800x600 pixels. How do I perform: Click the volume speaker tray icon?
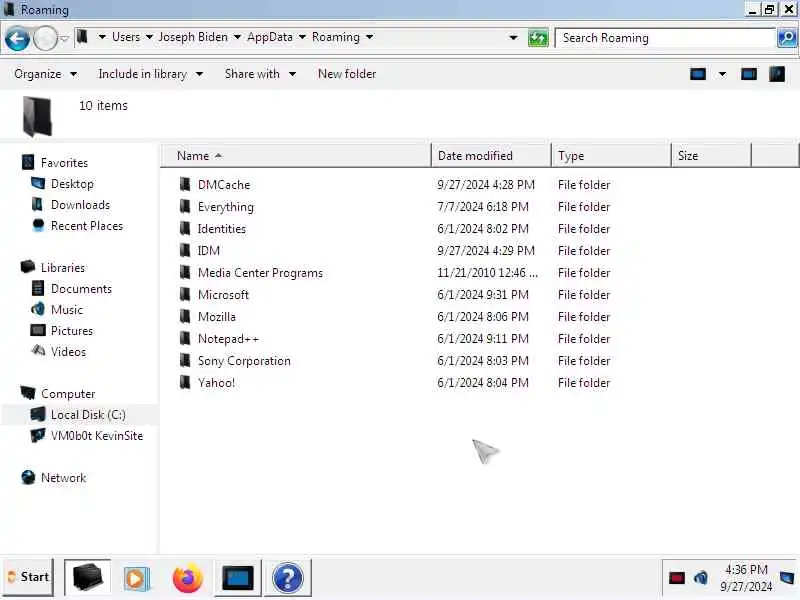pos(701,578)
